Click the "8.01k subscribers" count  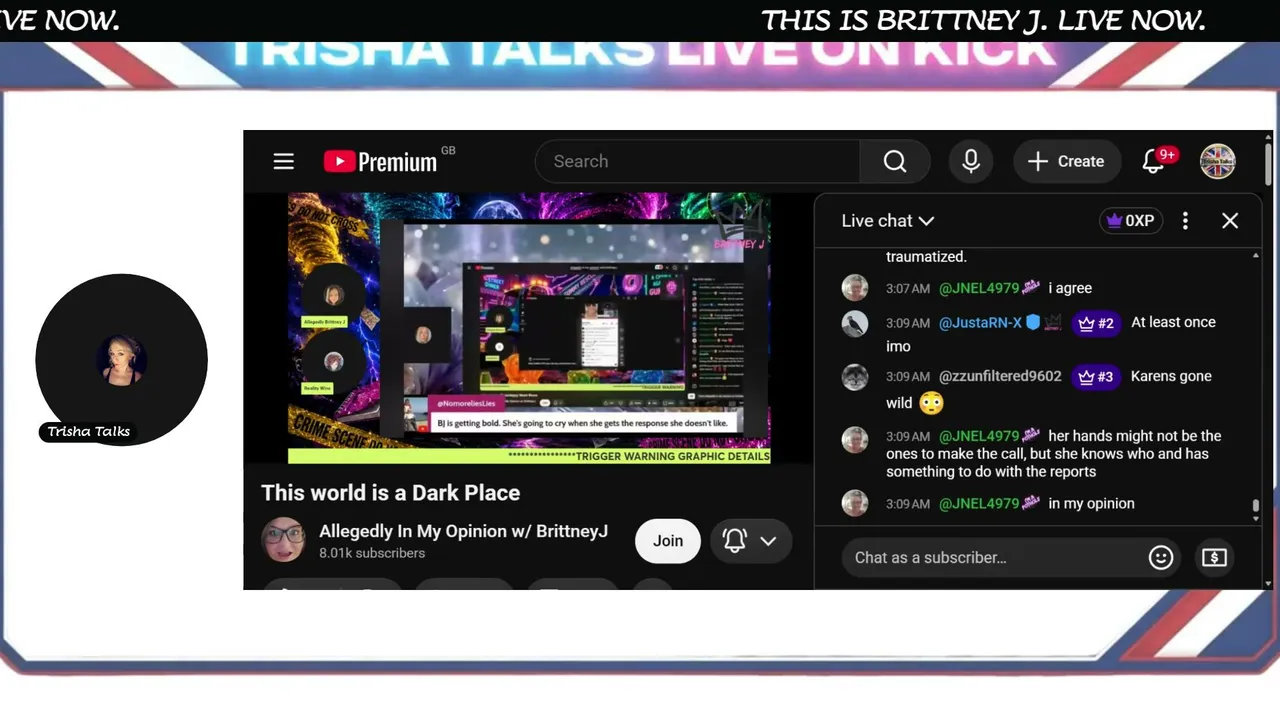(x=372, y=553)
